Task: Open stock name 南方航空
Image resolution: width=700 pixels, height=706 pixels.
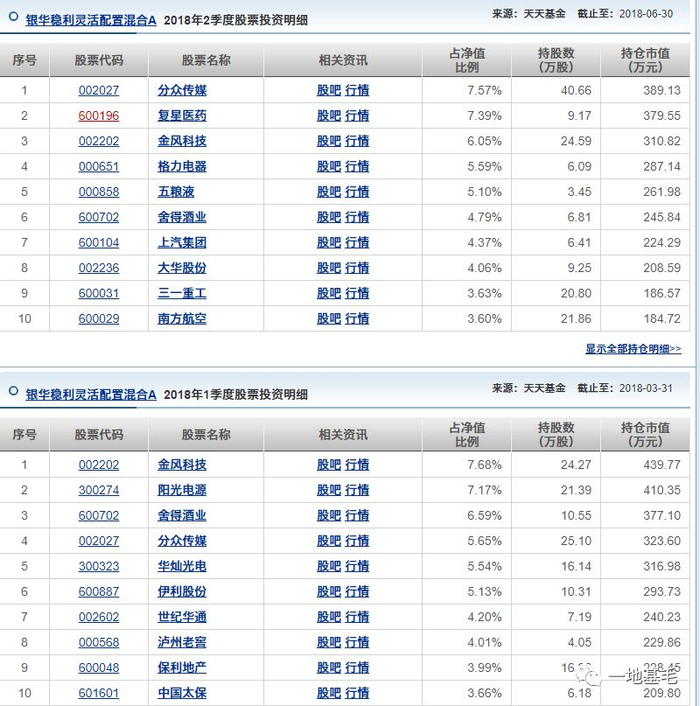Action: 182,319
